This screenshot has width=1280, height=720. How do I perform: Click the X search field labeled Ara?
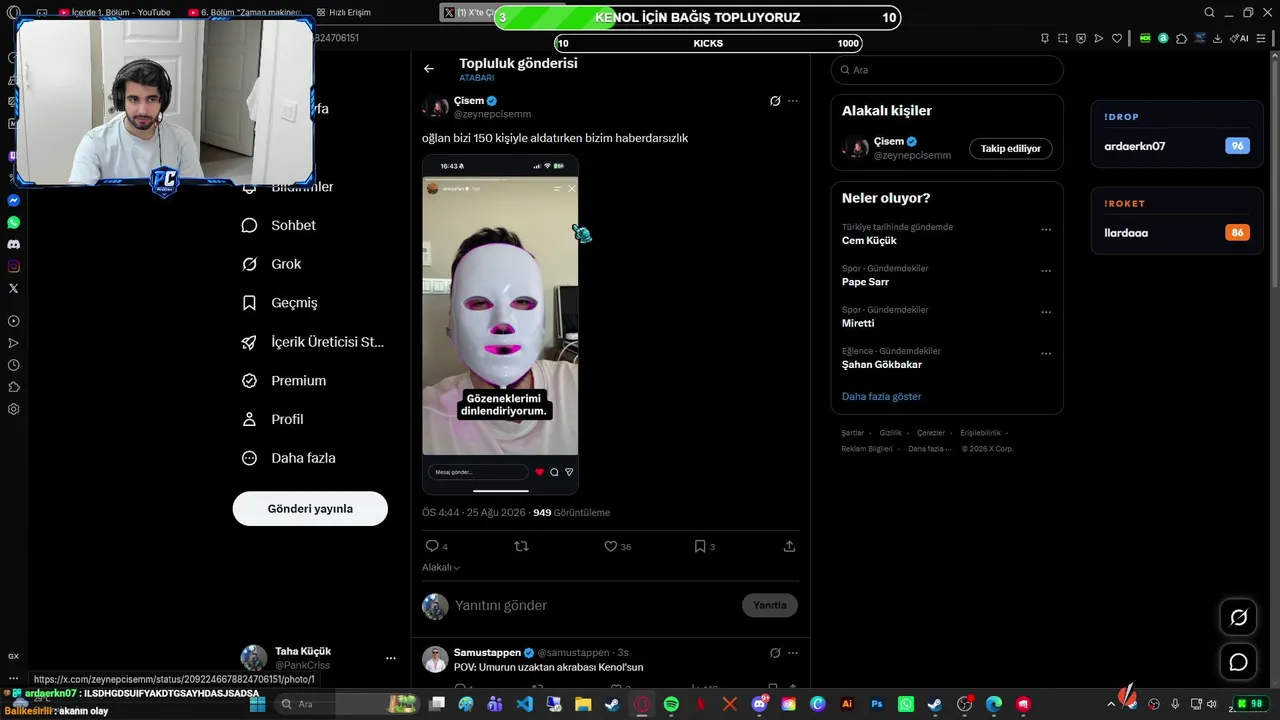947,70
